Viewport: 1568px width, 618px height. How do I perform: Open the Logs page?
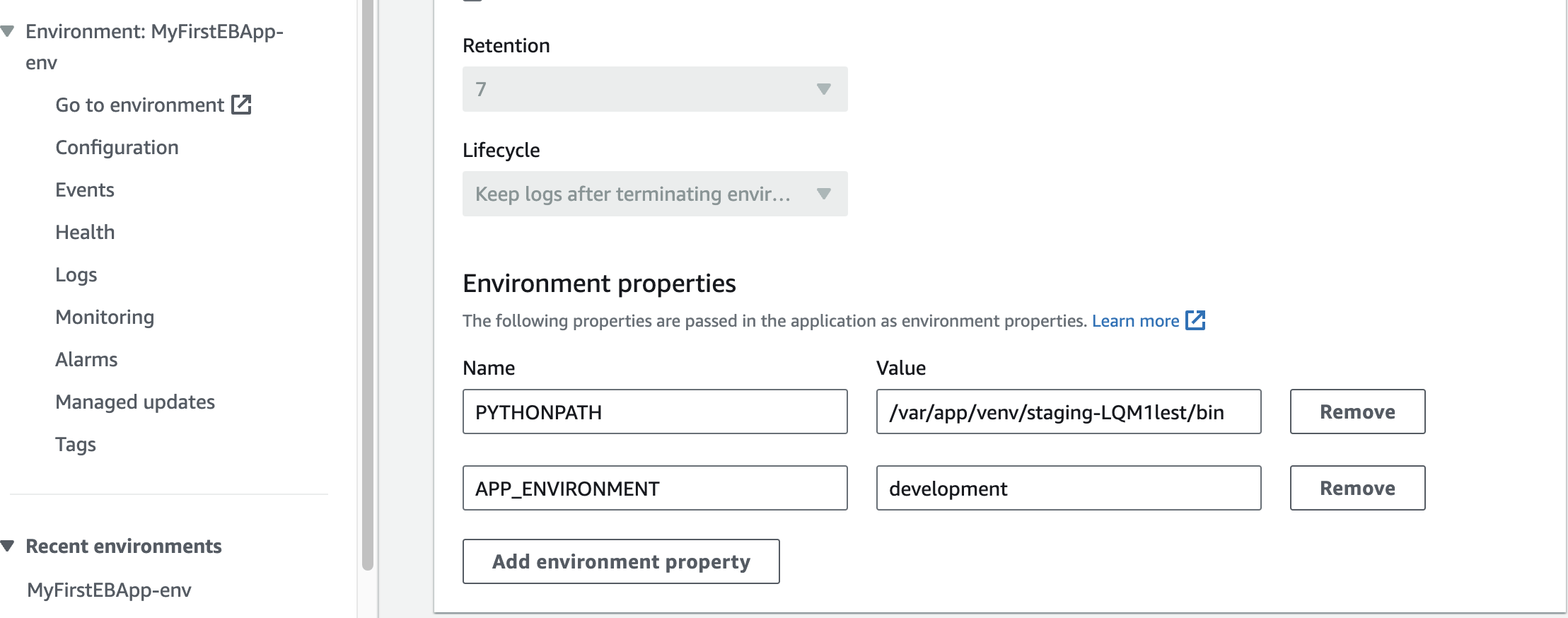(76, 274)
